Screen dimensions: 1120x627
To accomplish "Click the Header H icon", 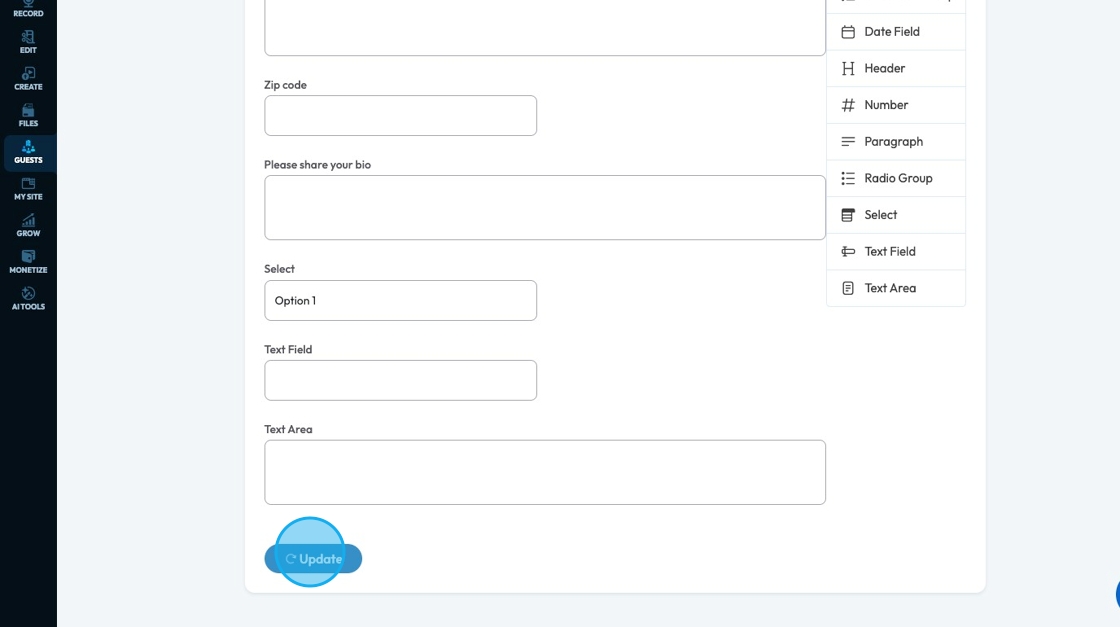I will tap(848, 69).
